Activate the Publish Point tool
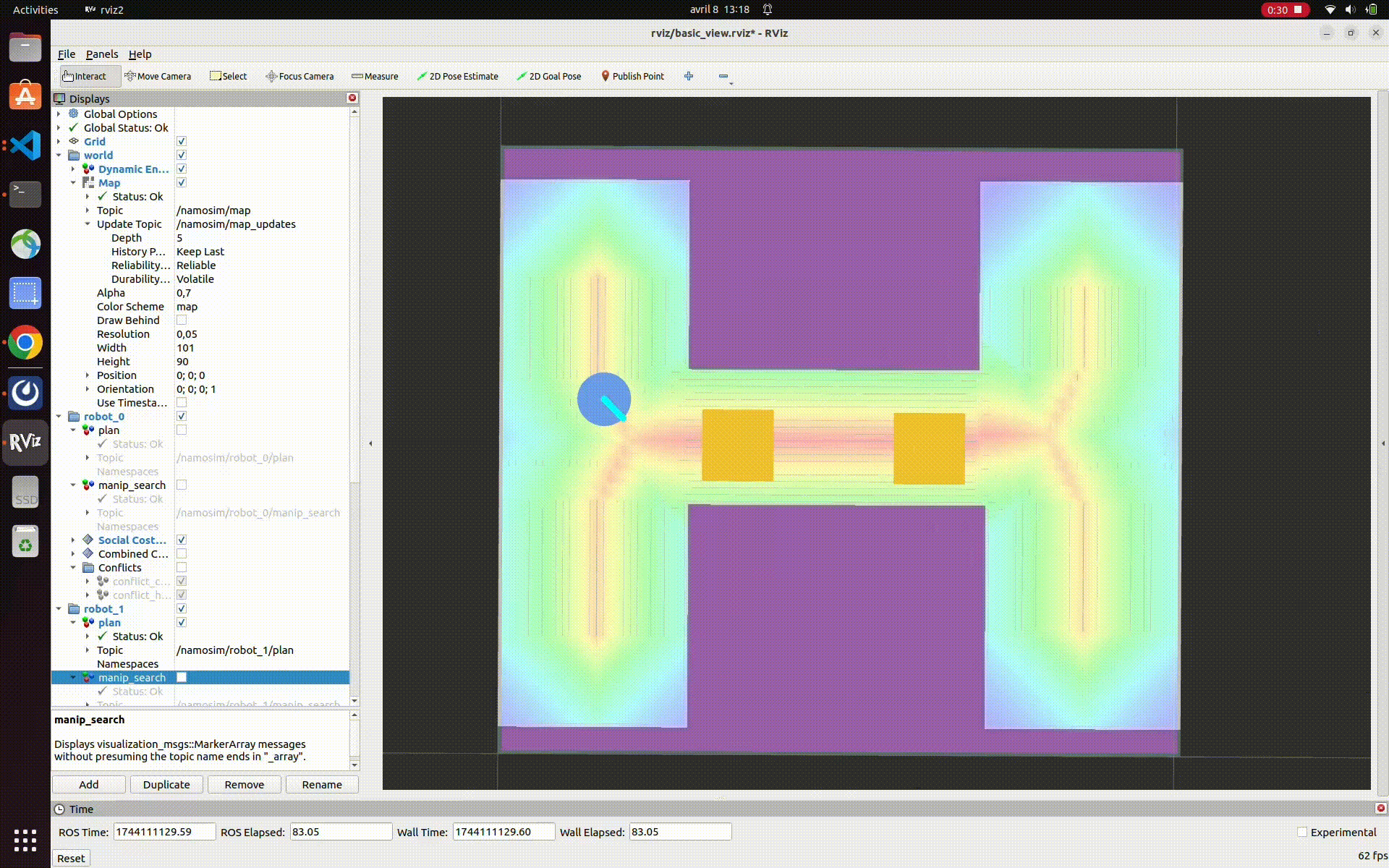The width and height of the screenshot is (1389, 868). (632, 76)
